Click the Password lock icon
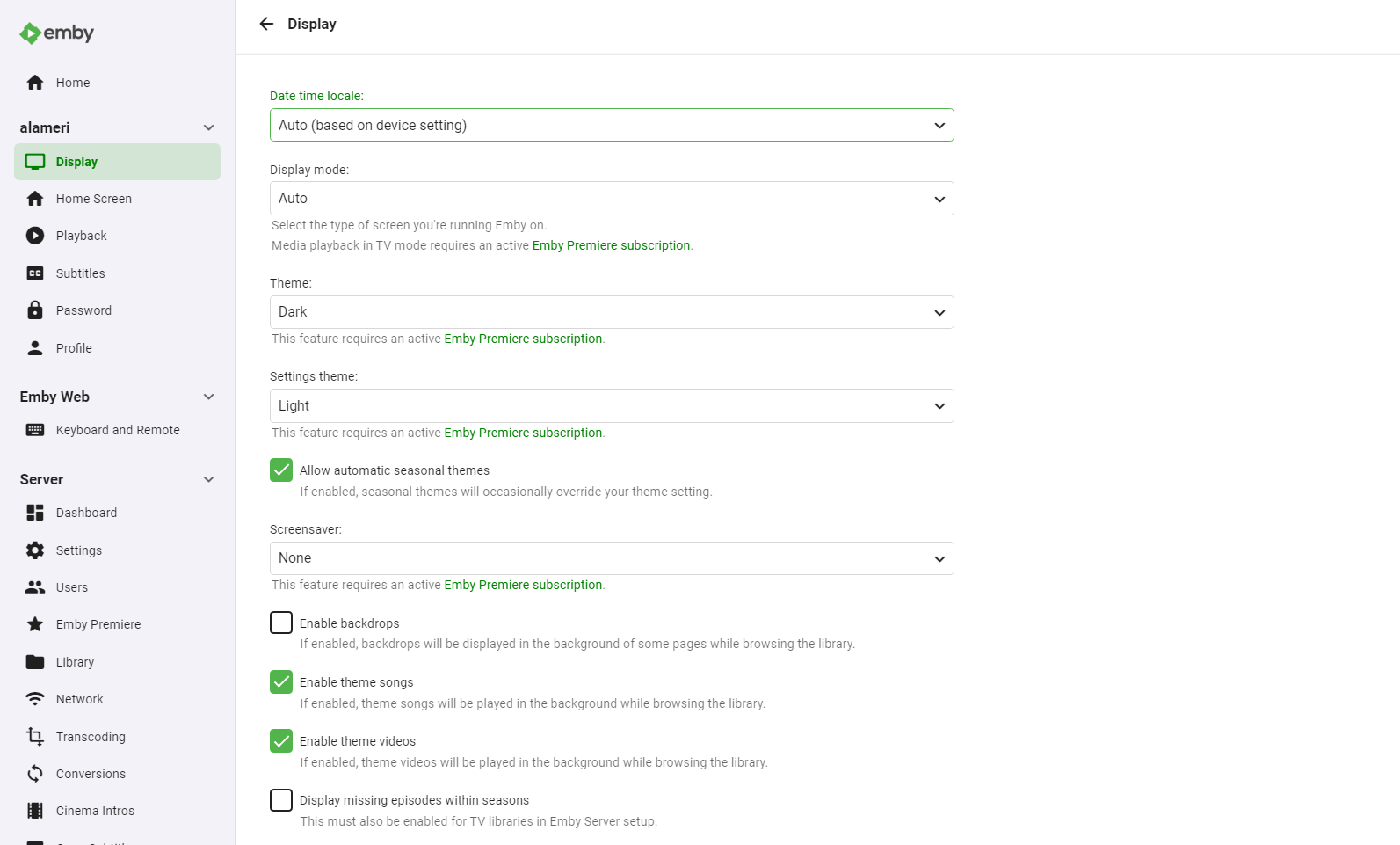Viewport: 1400px width, 845px height. pyautogui.click(x=35, y=310)
